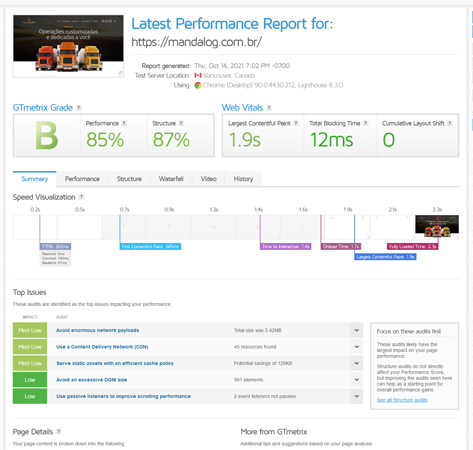Click First Contentful Paint timeline marker
Viewport: 473px width, 450px height.
[x=150, y=246]
